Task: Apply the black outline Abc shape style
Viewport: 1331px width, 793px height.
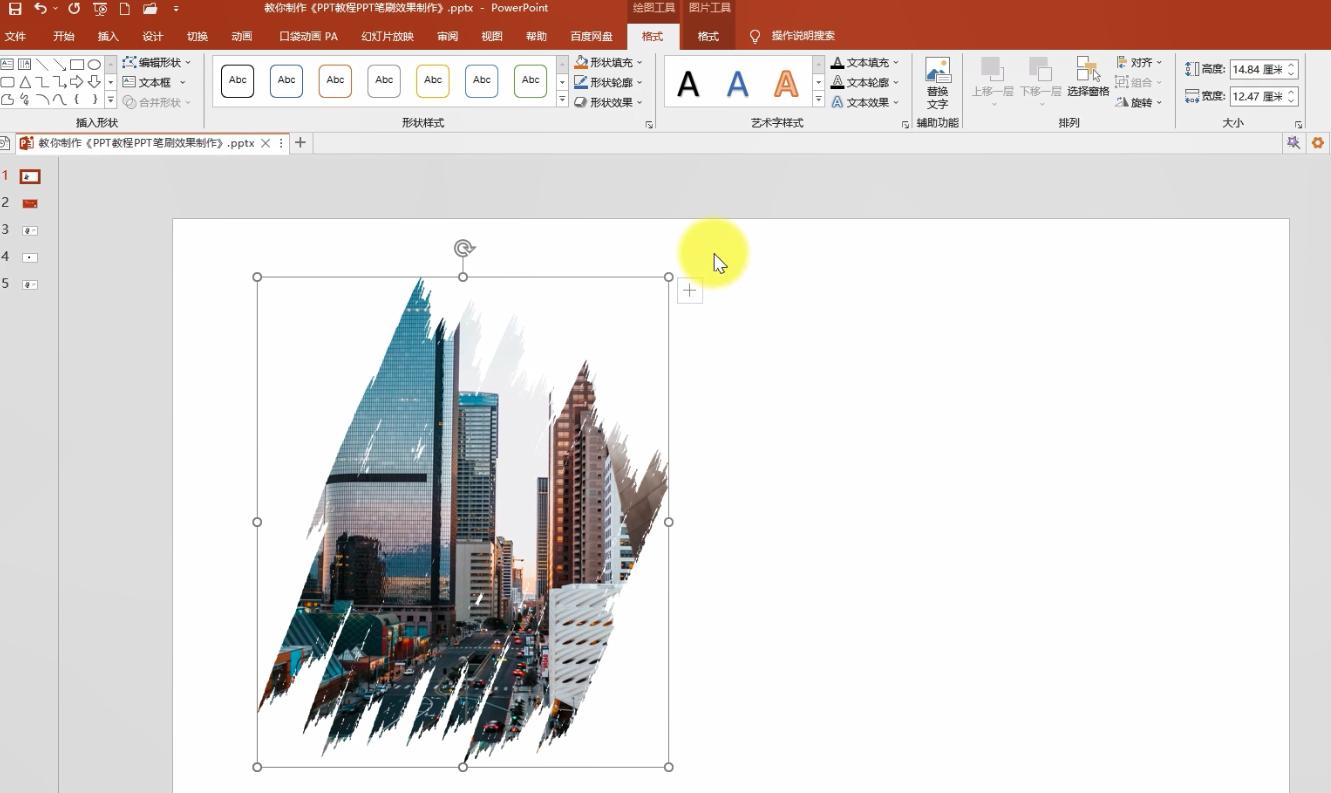Action: pos(238,80)
